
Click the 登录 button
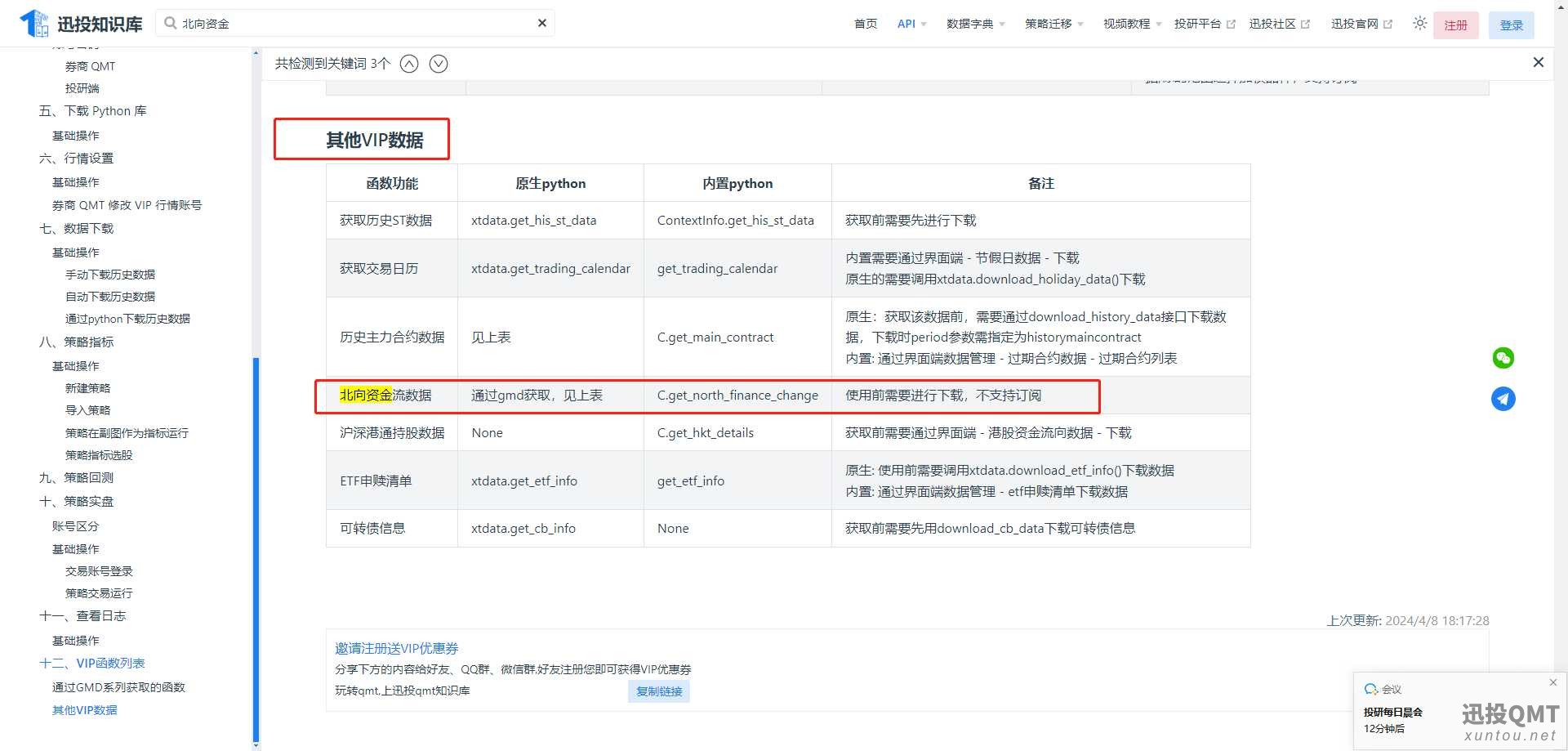click(x=1511, y=25)
